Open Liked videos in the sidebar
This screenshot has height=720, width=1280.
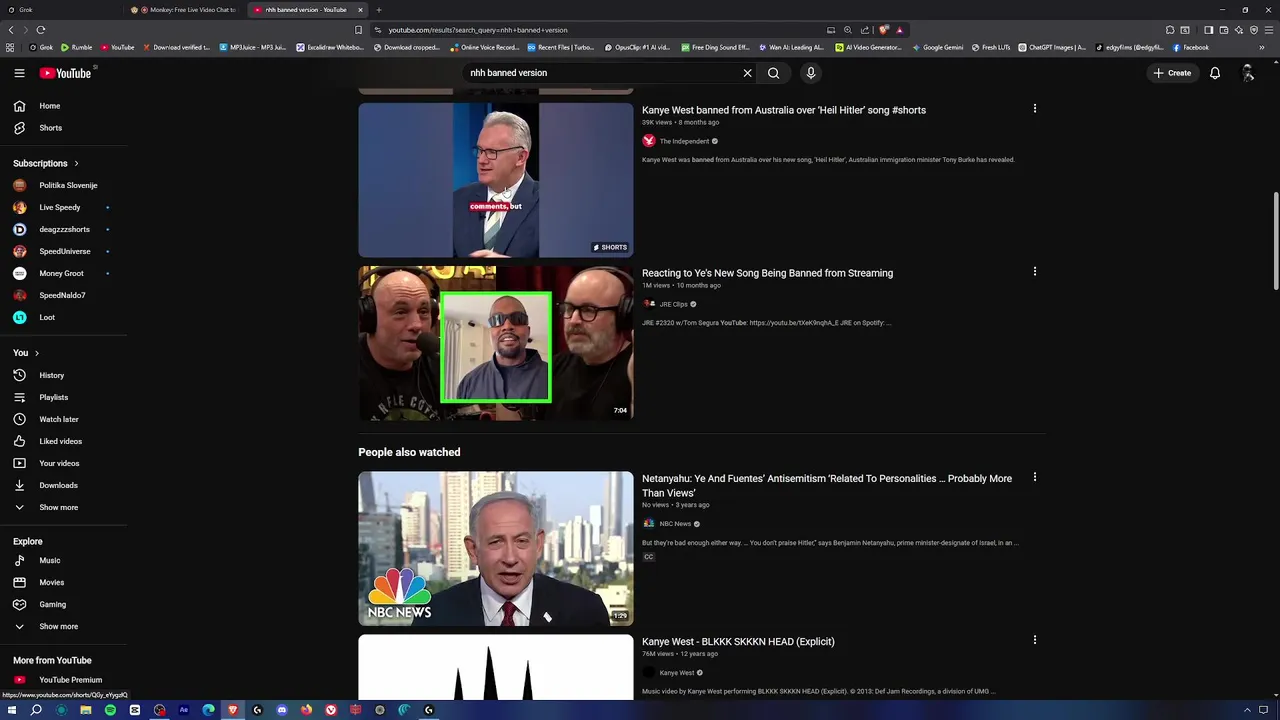click(63, 441)
